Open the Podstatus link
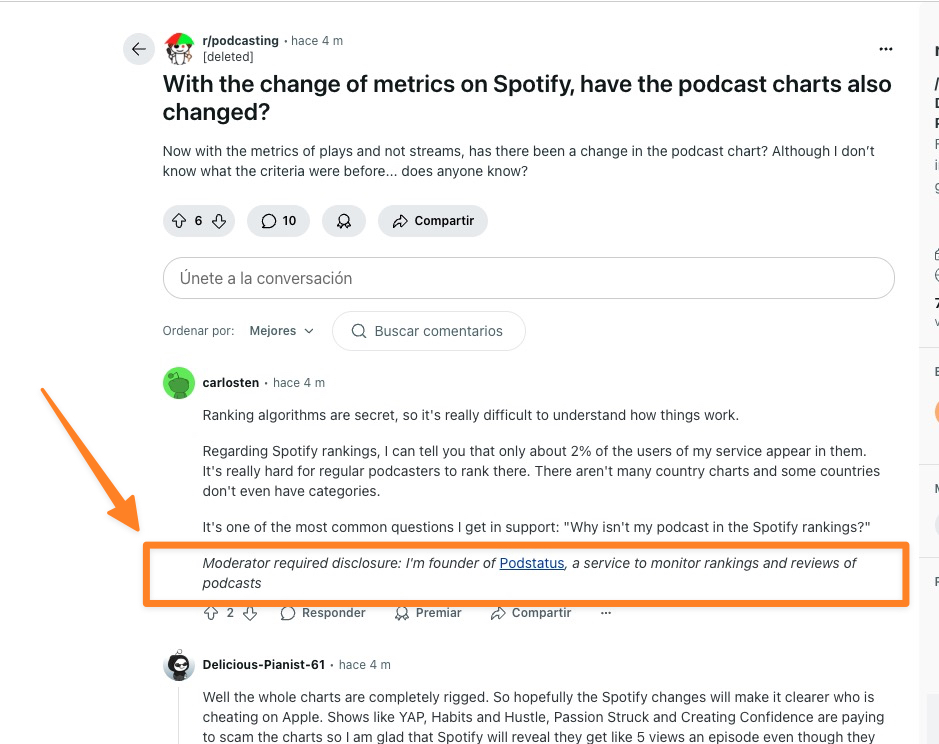 [532, 563]
